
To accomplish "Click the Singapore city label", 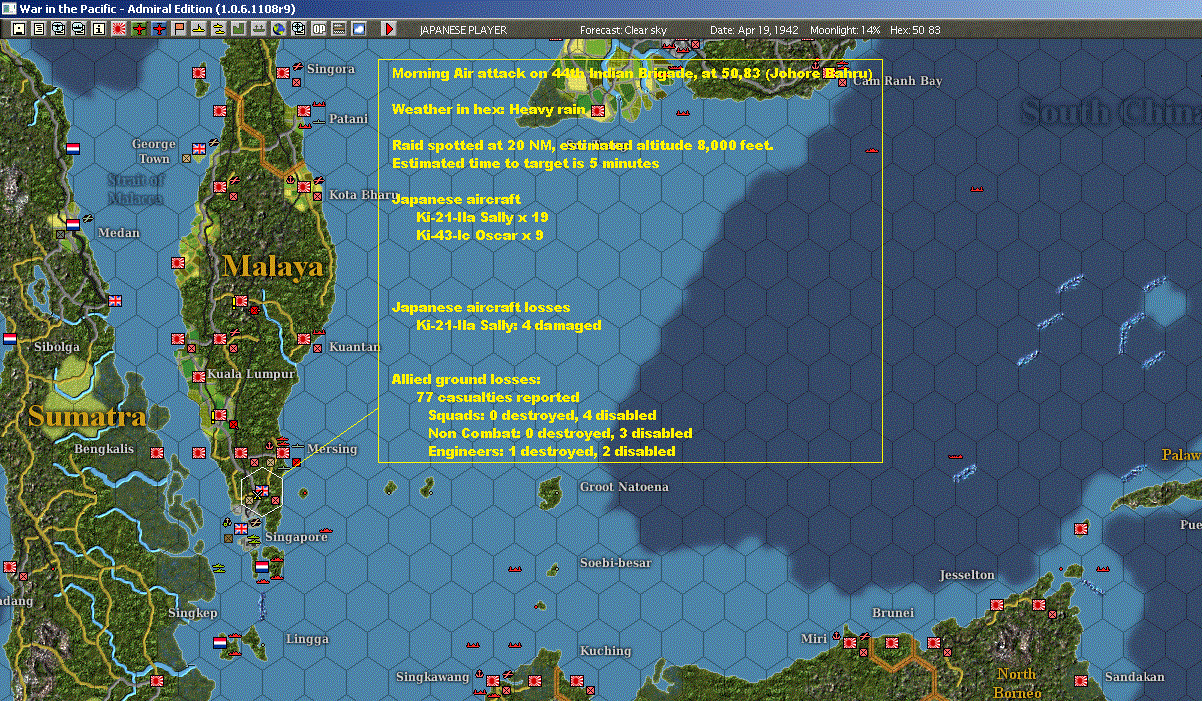I will [297, 537].
